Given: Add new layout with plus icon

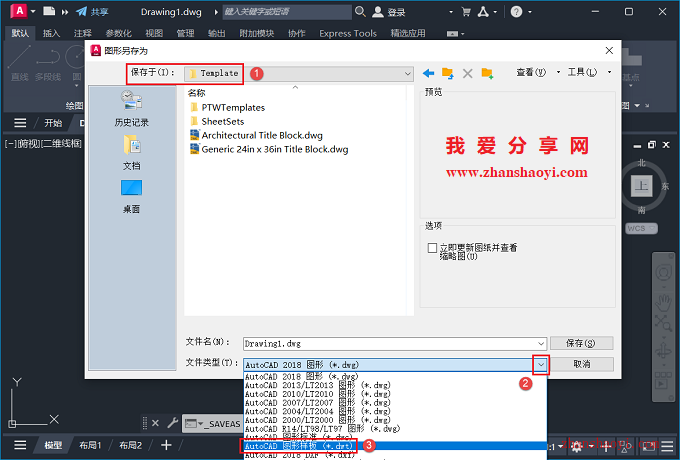Looking at the screenshot, I should click(166, 445).
